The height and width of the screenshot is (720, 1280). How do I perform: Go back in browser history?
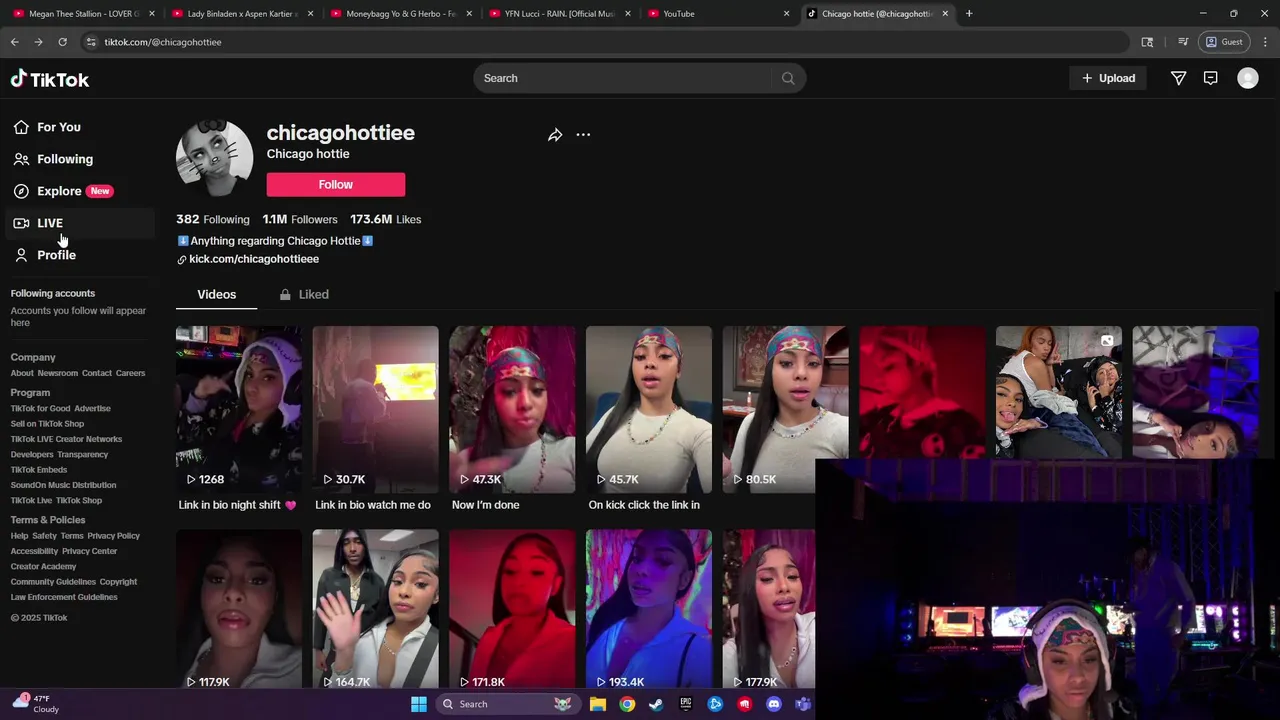pyautogui.click(x=14, y=42)
